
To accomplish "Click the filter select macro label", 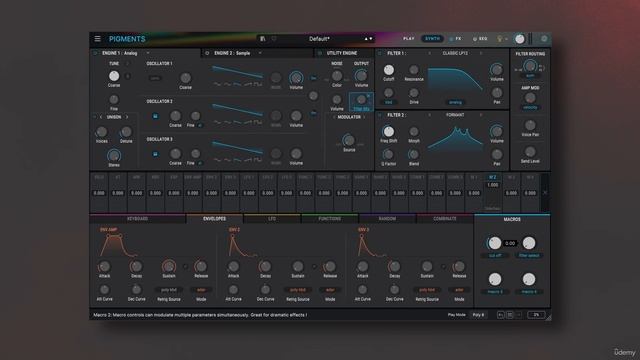I will (x=529, y=256).
